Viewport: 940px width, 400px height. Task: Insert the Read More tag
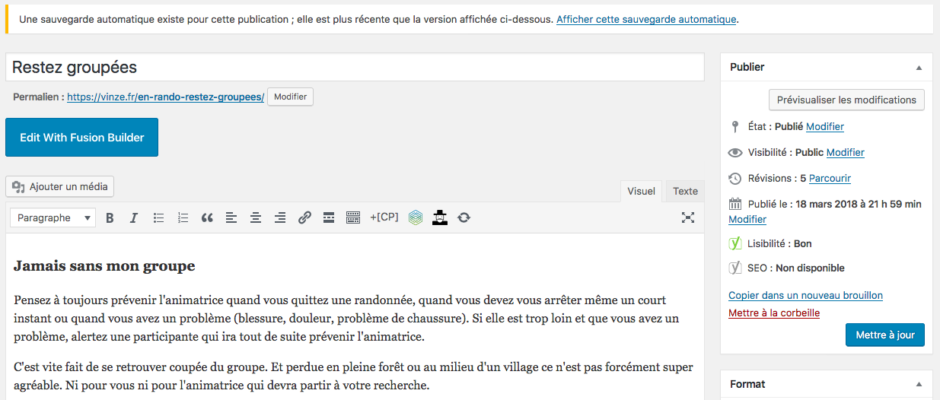(x=329, y=218)
